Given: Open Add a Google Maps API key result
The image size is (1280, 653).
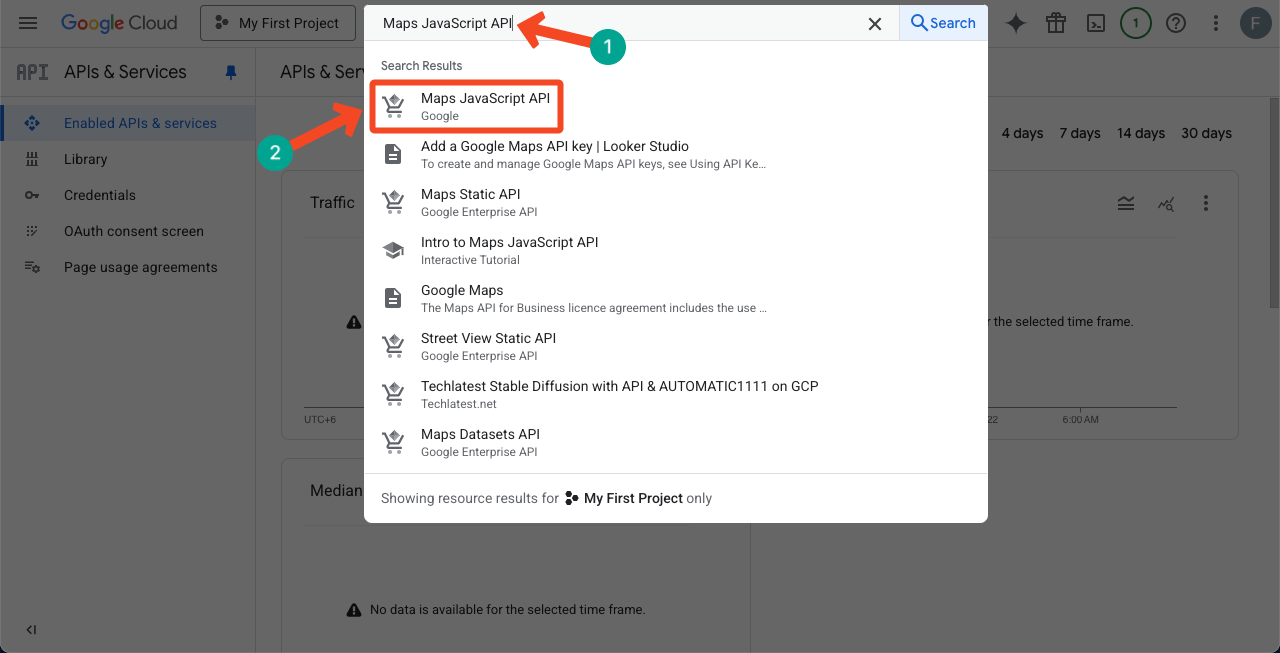Looking at the screenshot, I should click(676, 154).
